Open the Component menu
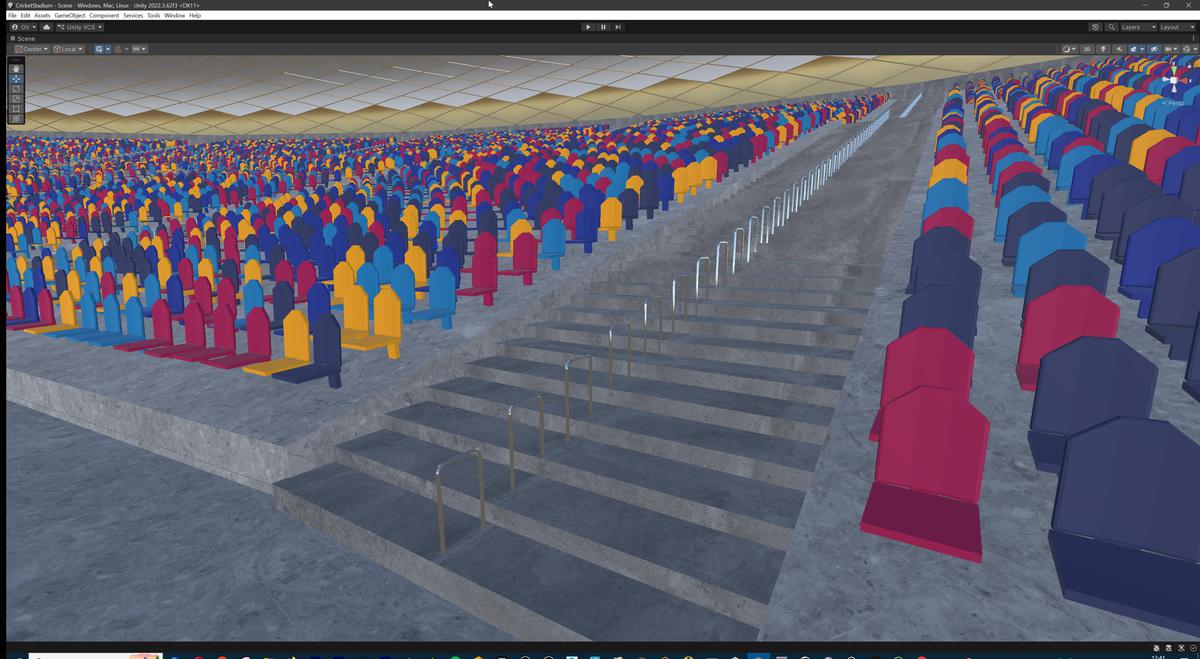1200x659 pixels. click(x=104, y=15)
